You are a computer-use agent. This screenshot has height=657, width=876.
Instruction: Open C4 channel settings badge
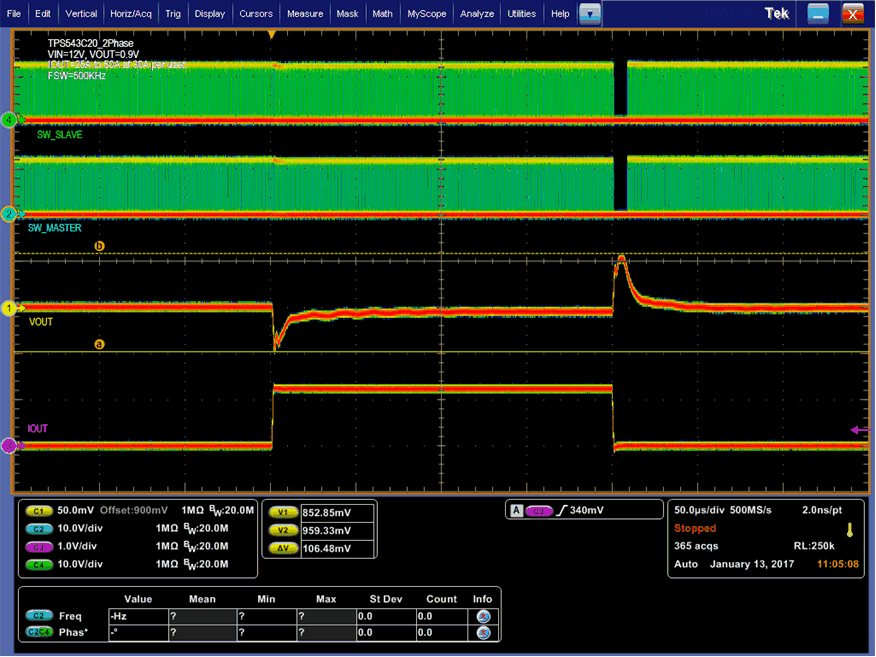(x=37, y=565)
